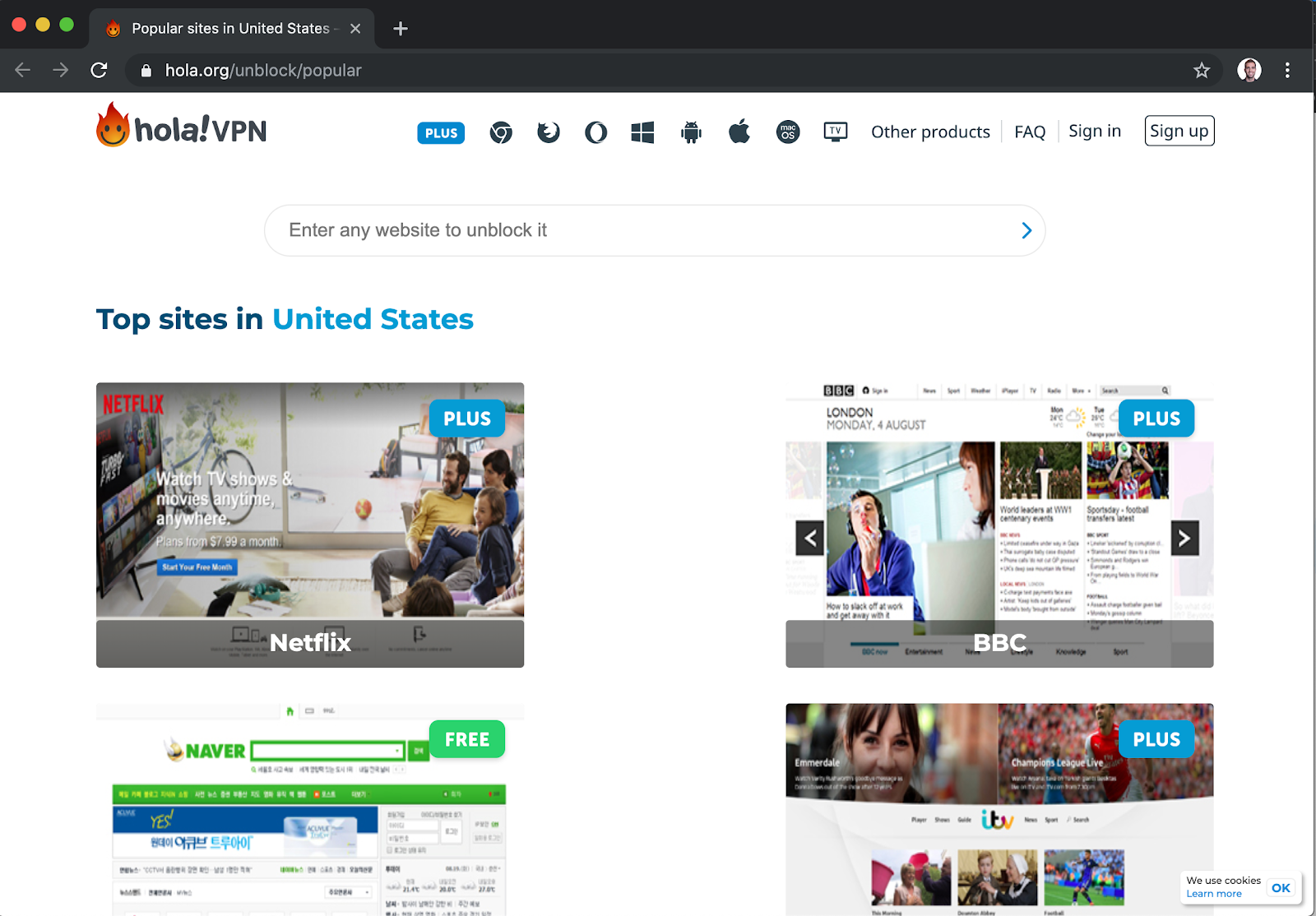Go forward in browser history
Viewport: 1316px width, 916px height.
click(61, 71)
